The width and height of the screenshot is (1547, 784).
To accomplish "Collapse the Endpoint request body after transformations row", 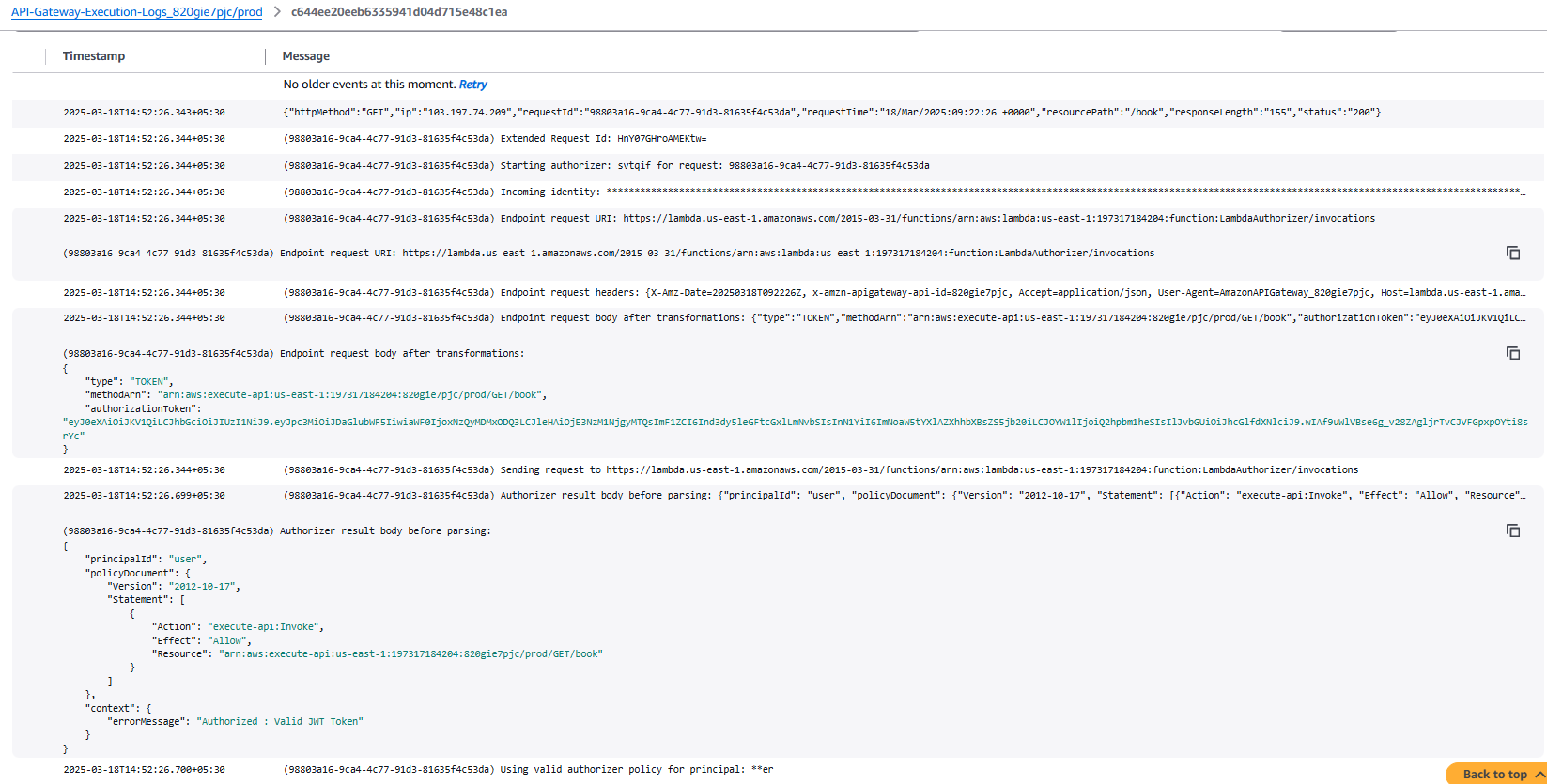I will [x=778, y=318].
